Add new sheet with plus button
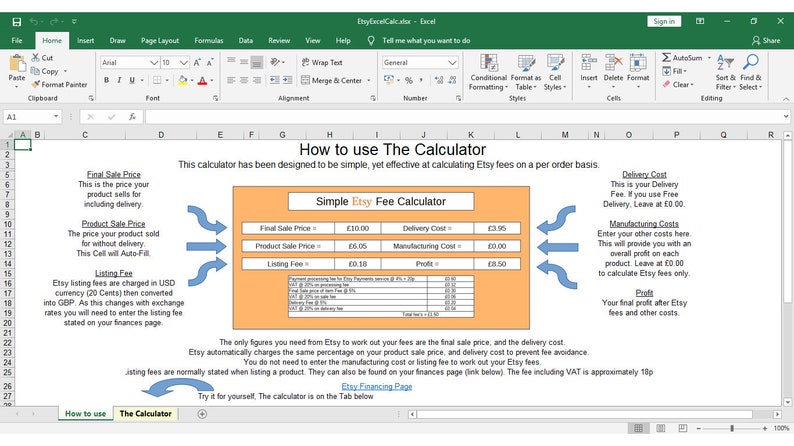The image size is (794, 446). 202,414
